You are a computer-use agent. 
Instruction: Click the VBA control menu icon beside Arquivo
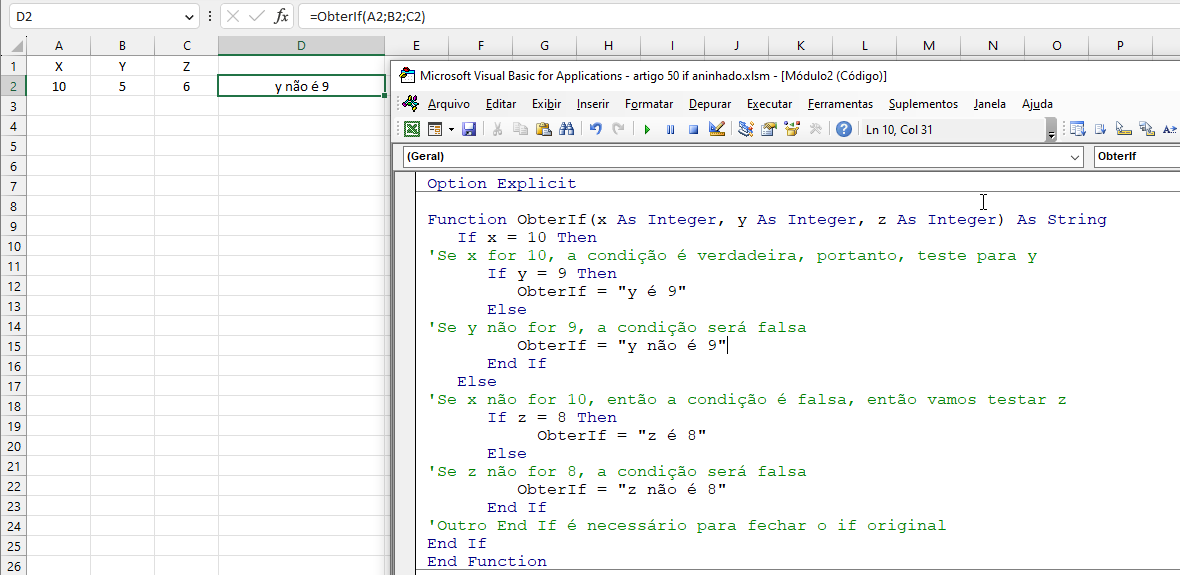[x=410, y=104]
